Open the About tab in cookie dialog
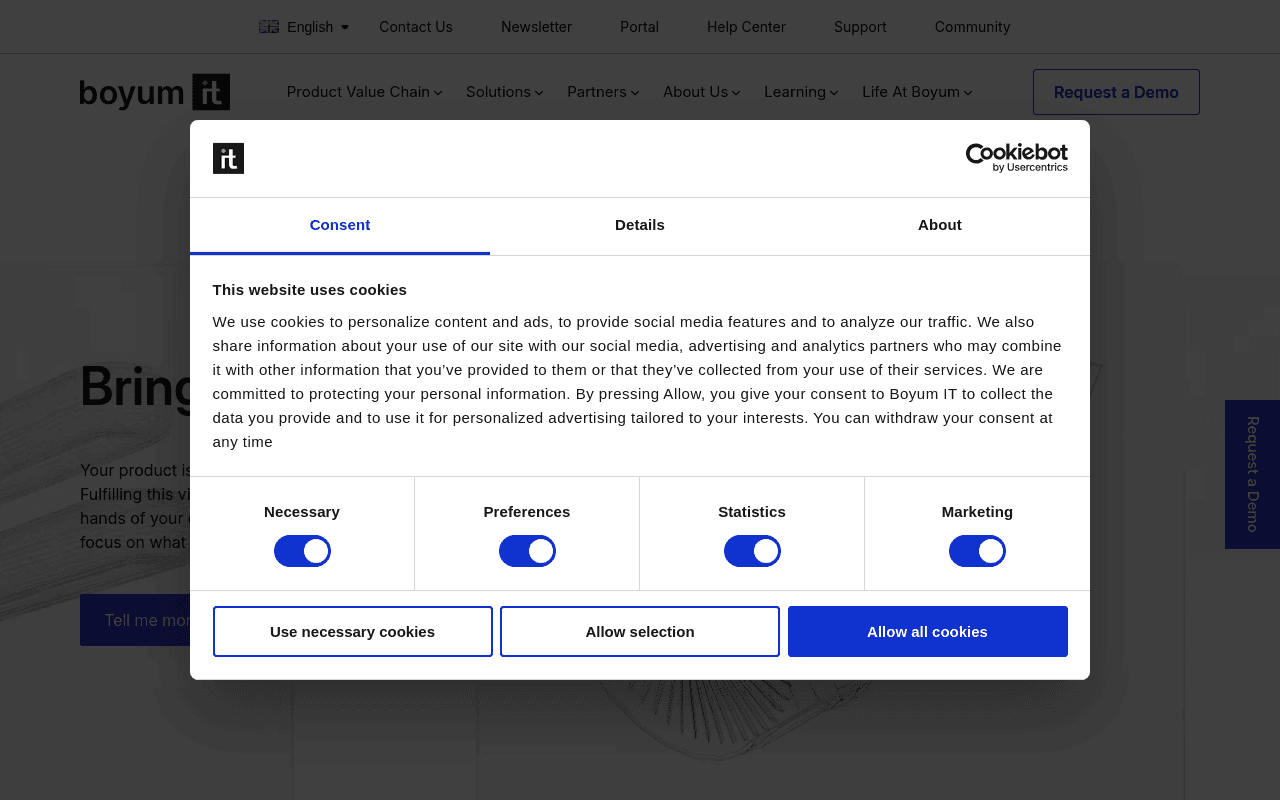The width and height of the screenshot is (1280, 800). click(940, 225)
